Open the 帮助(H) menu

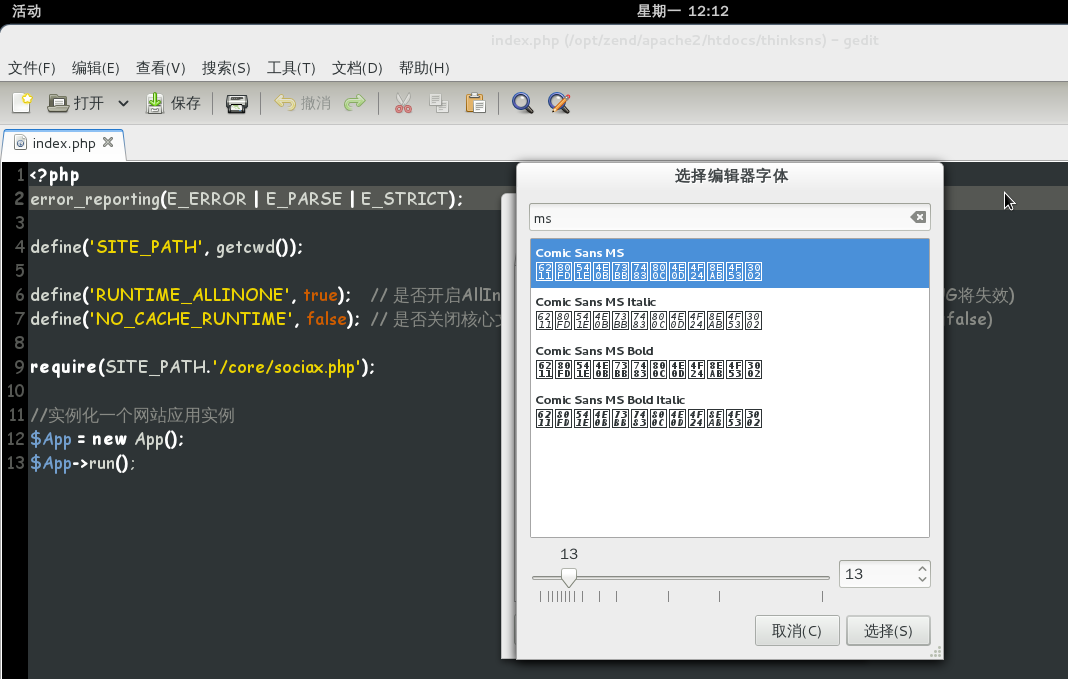424,68
